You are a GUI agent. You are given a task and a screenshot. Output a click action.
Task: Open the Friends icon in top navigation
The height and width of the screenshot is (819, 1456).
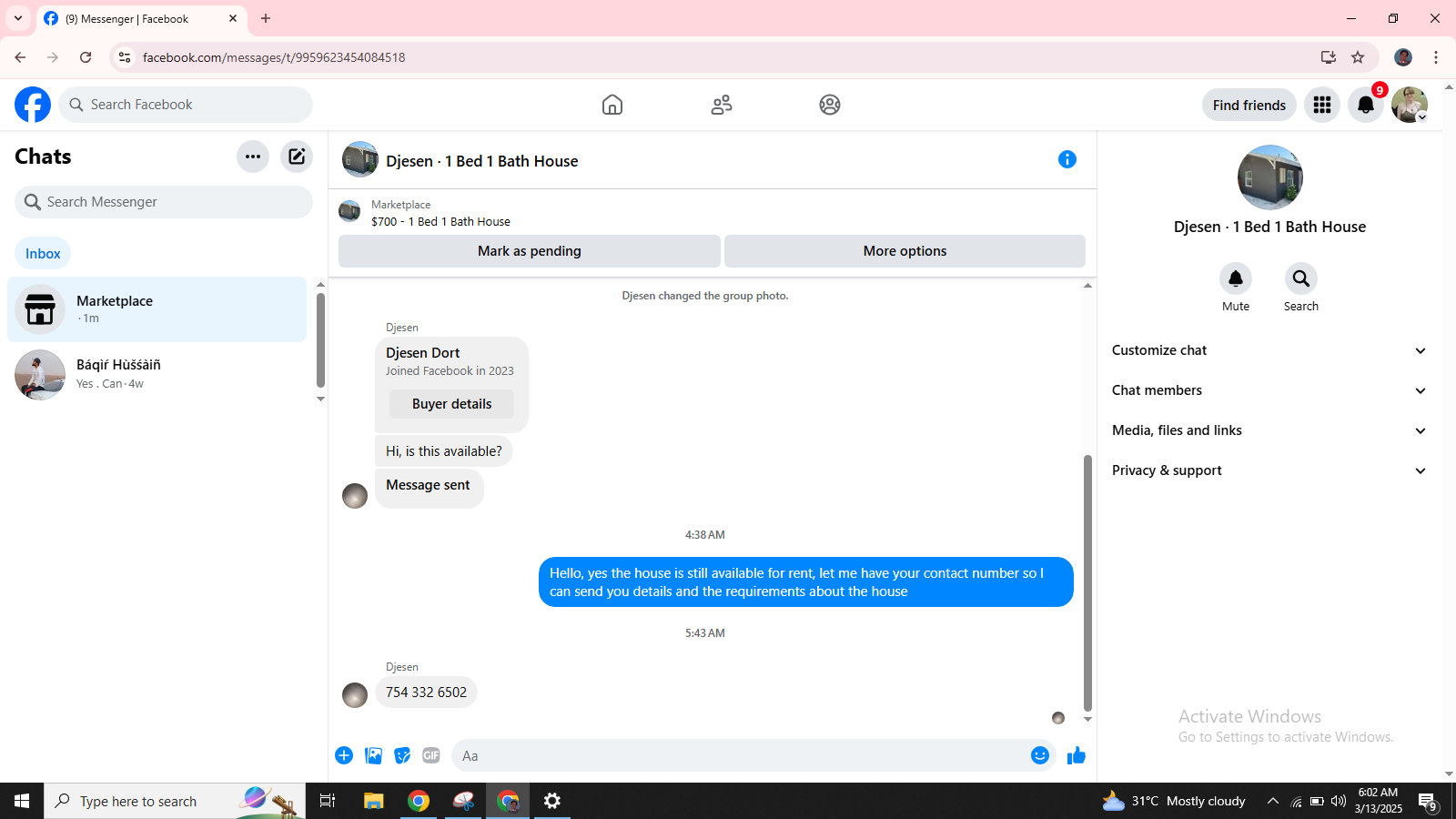(x=722, y=105)
